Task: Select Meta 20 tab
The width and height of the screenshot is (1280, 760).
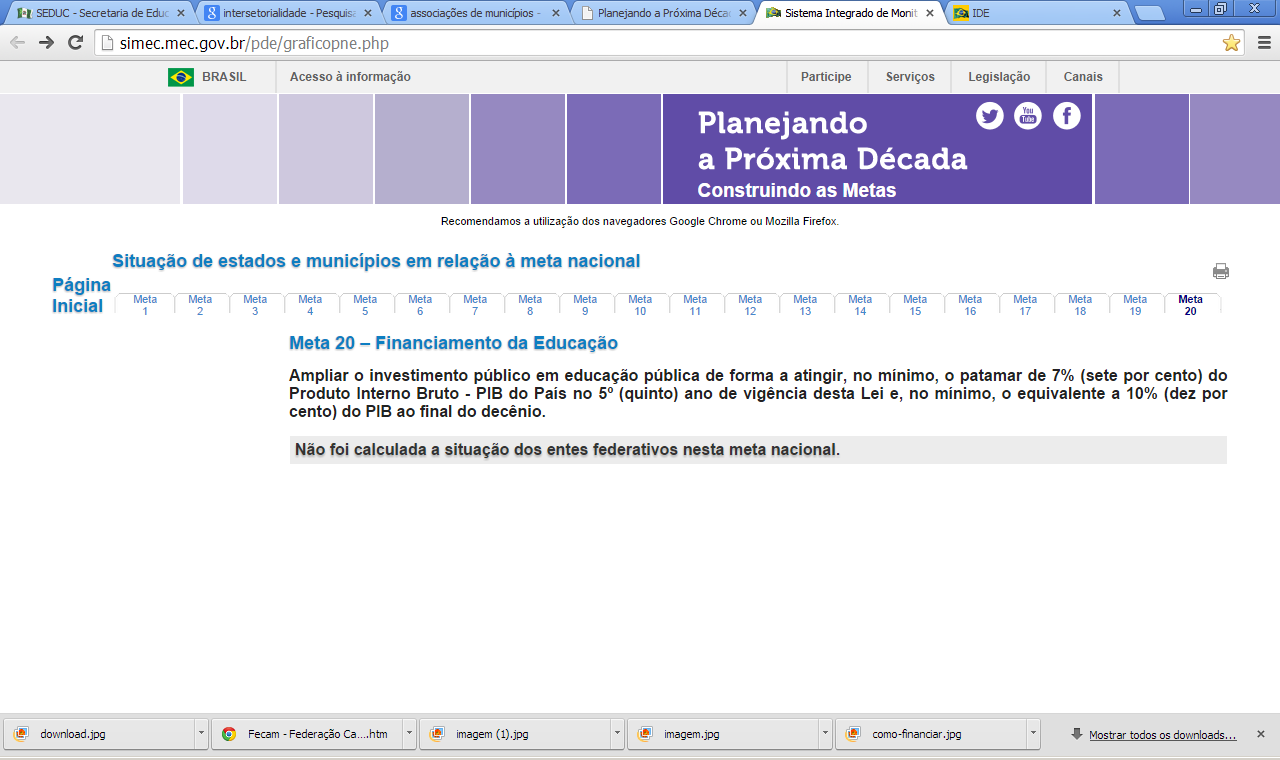Action: coord(1191,305)
